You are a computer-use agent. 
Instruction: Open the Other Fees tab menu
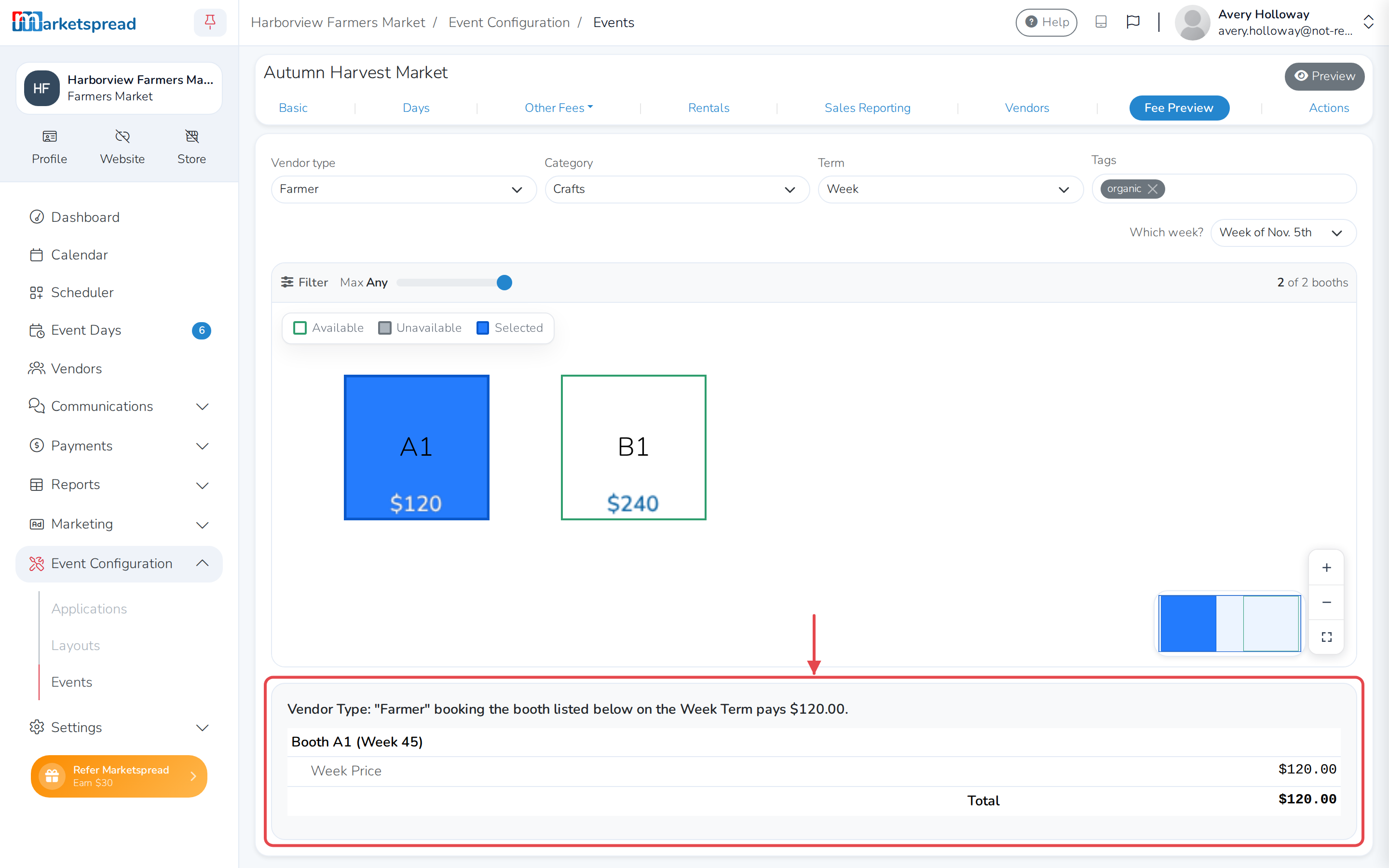point(558,108)
